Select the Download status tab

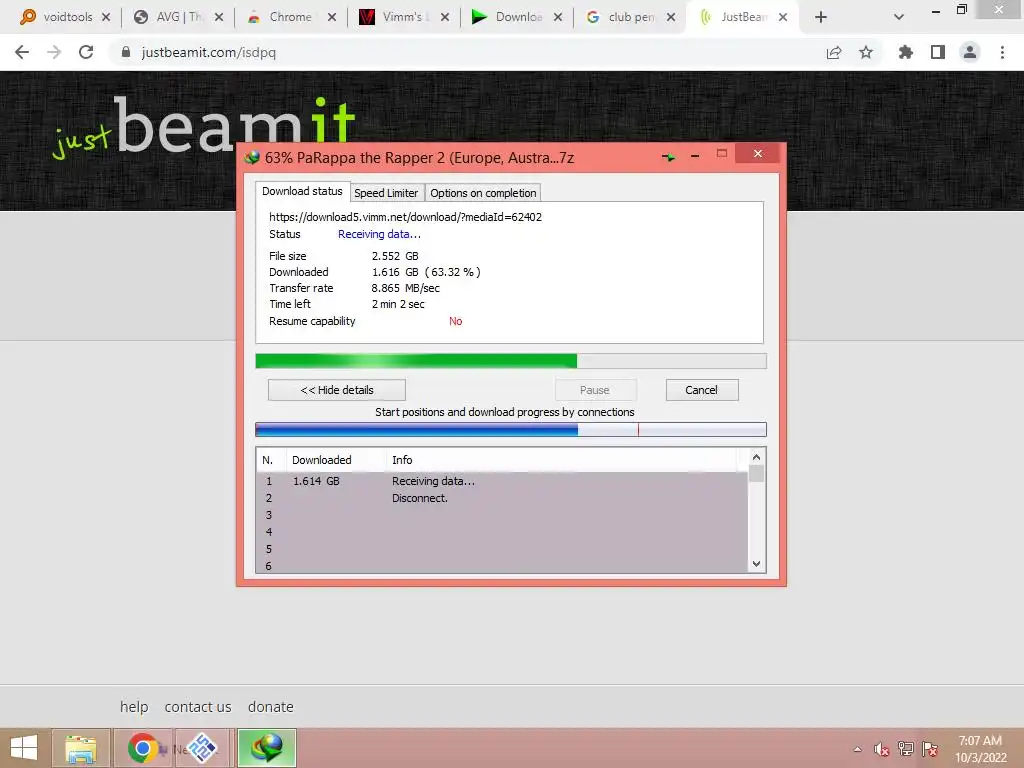[x=302, y=191]
